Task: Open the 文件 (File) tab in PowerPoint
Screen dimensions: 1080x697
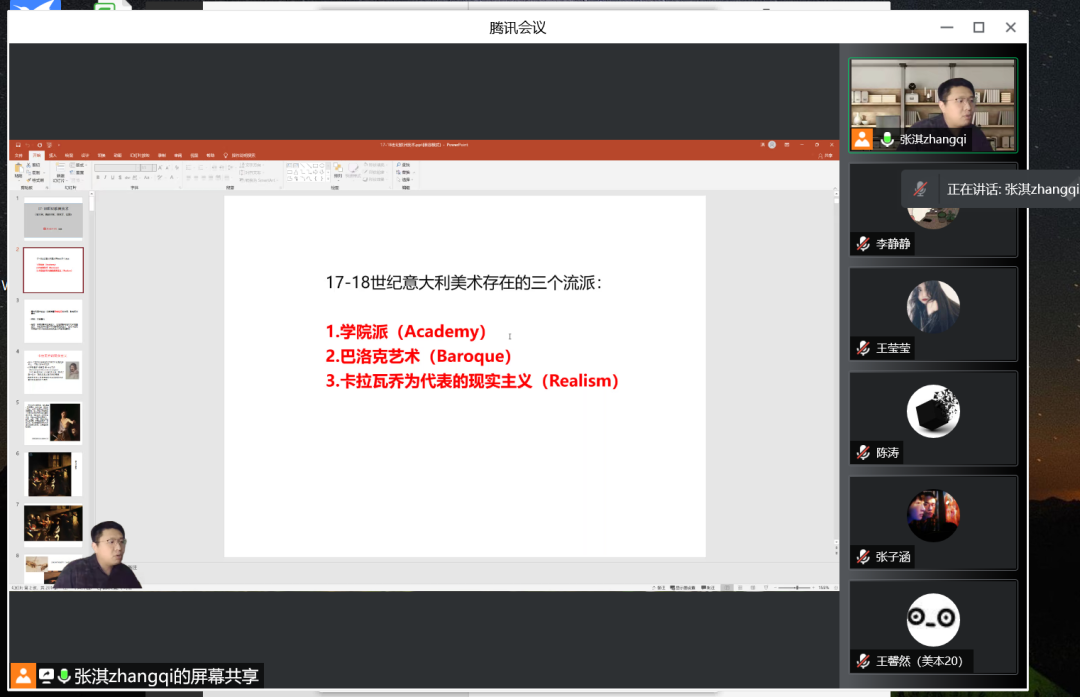Action: point(20,155)
